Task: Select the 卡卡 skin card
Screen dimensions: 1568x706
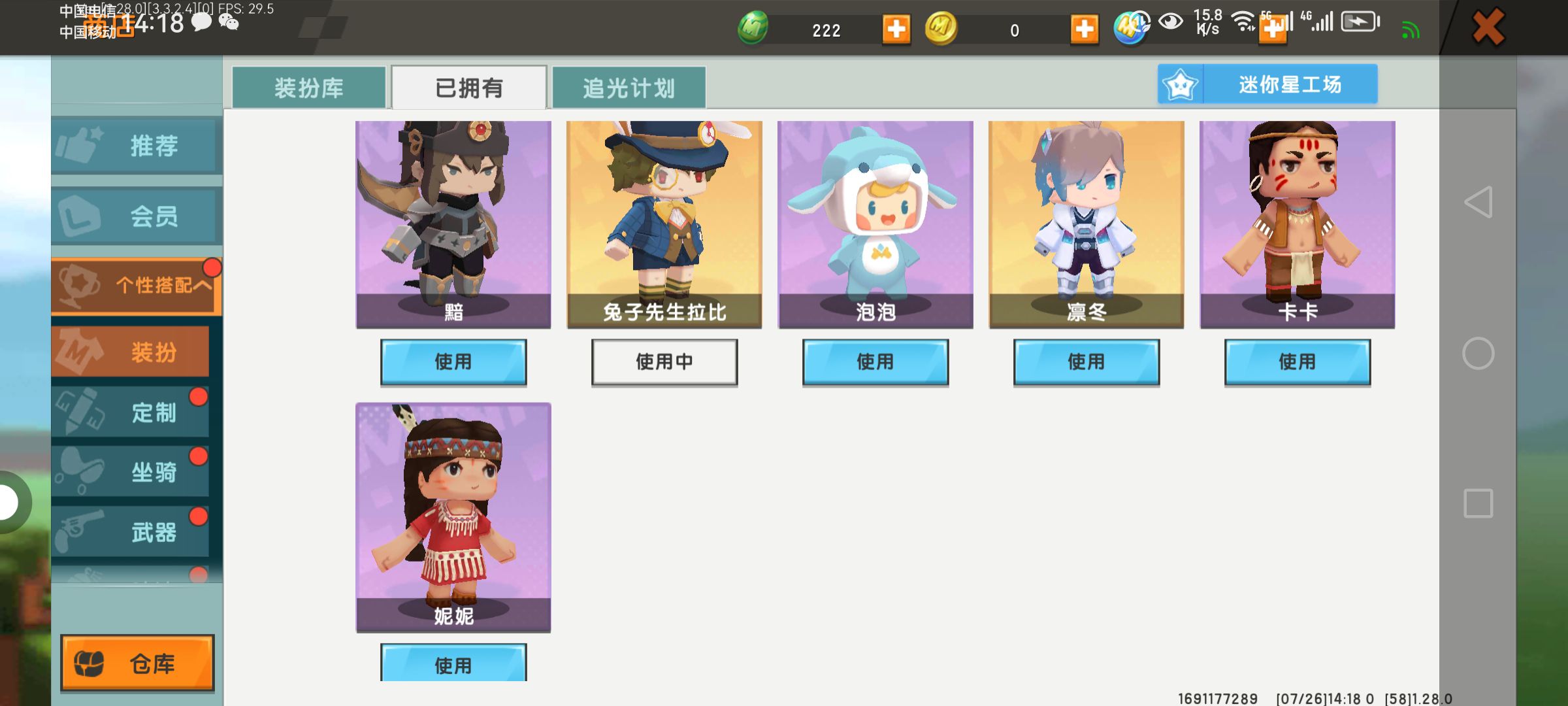Action: [1298, 224]
